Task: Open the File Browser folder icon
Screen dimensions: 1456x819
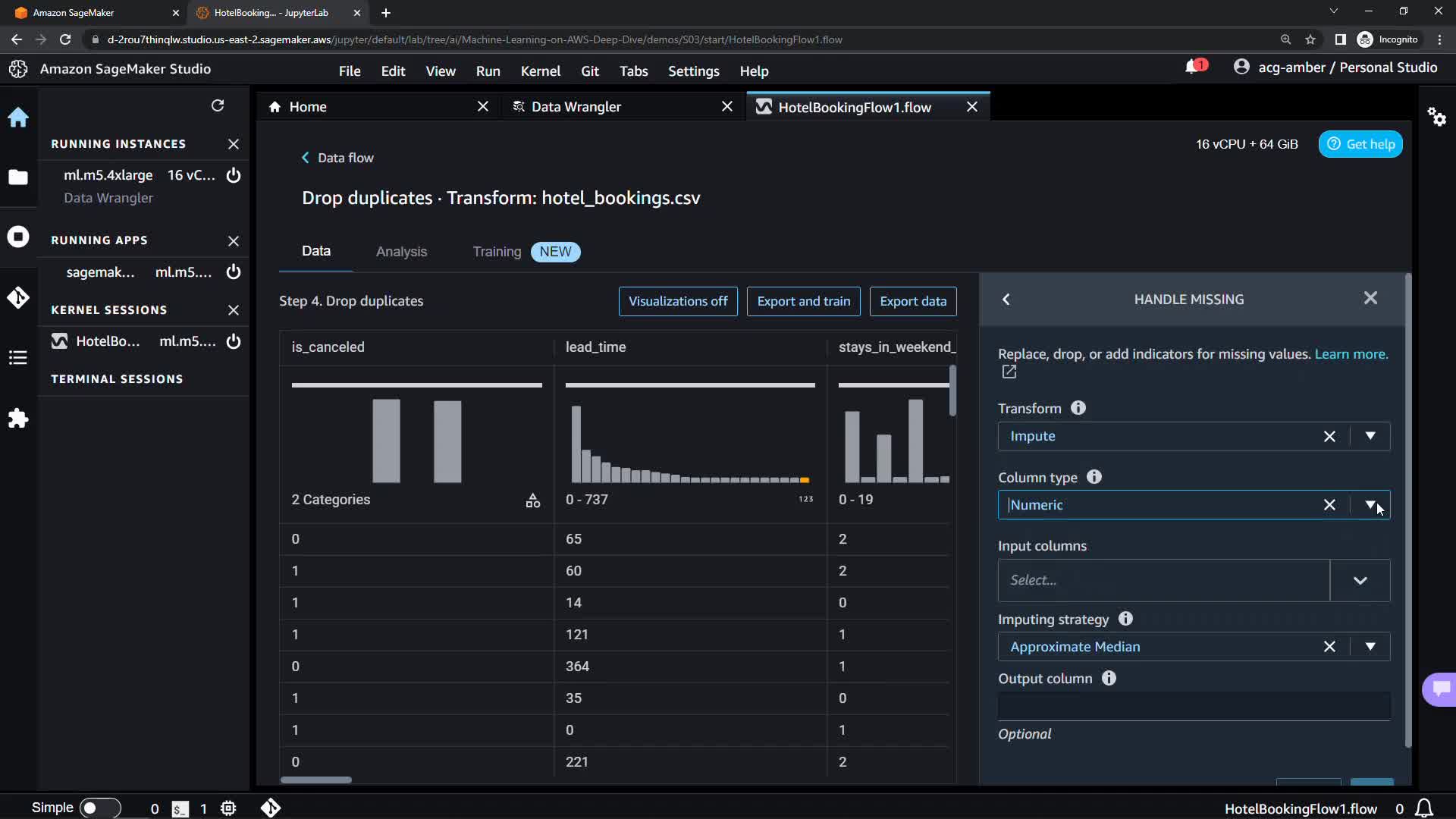Action: pos(18,177)
